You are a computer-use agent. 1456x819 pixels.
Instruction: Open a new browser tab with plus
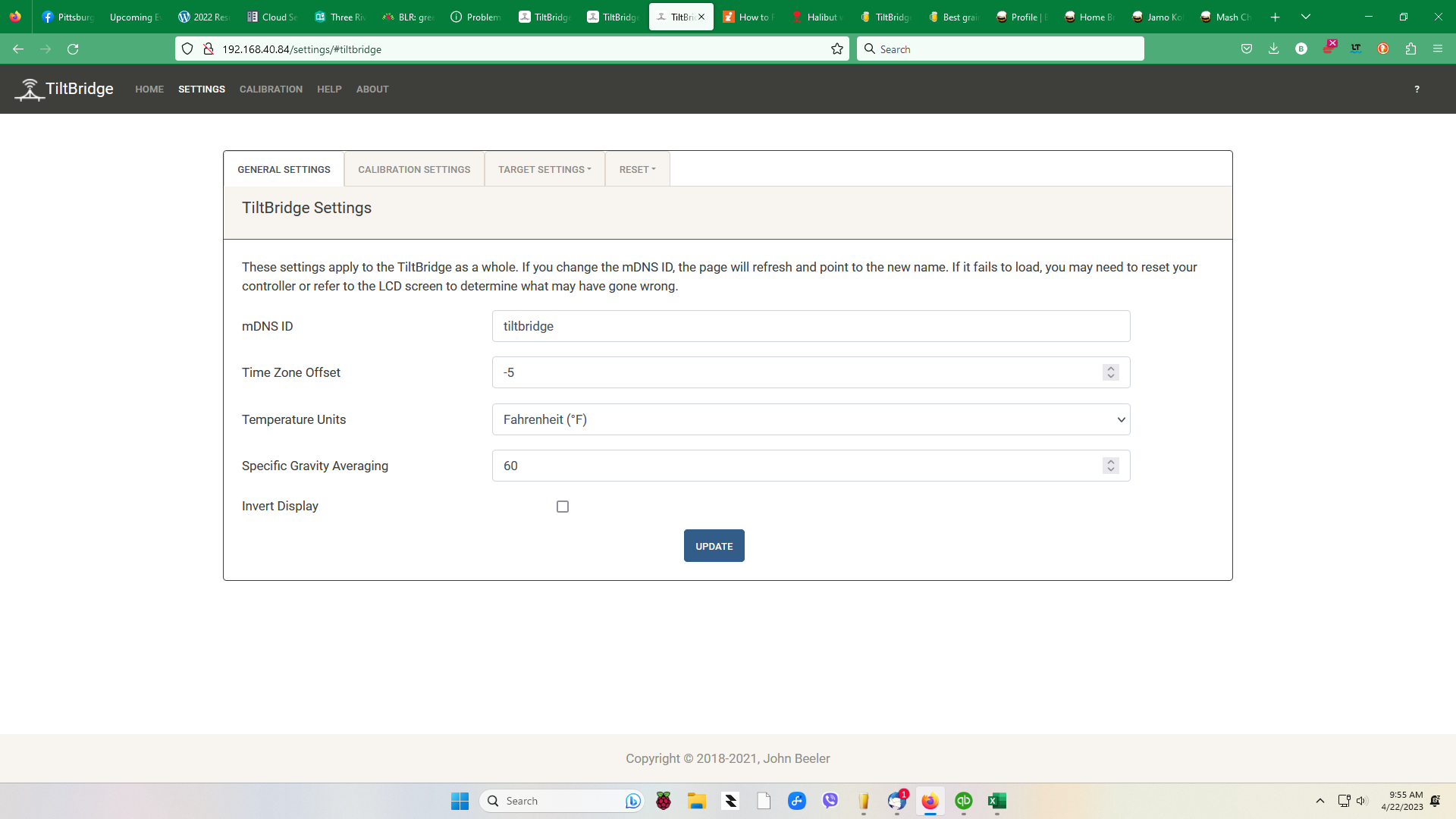[1276, 17]
